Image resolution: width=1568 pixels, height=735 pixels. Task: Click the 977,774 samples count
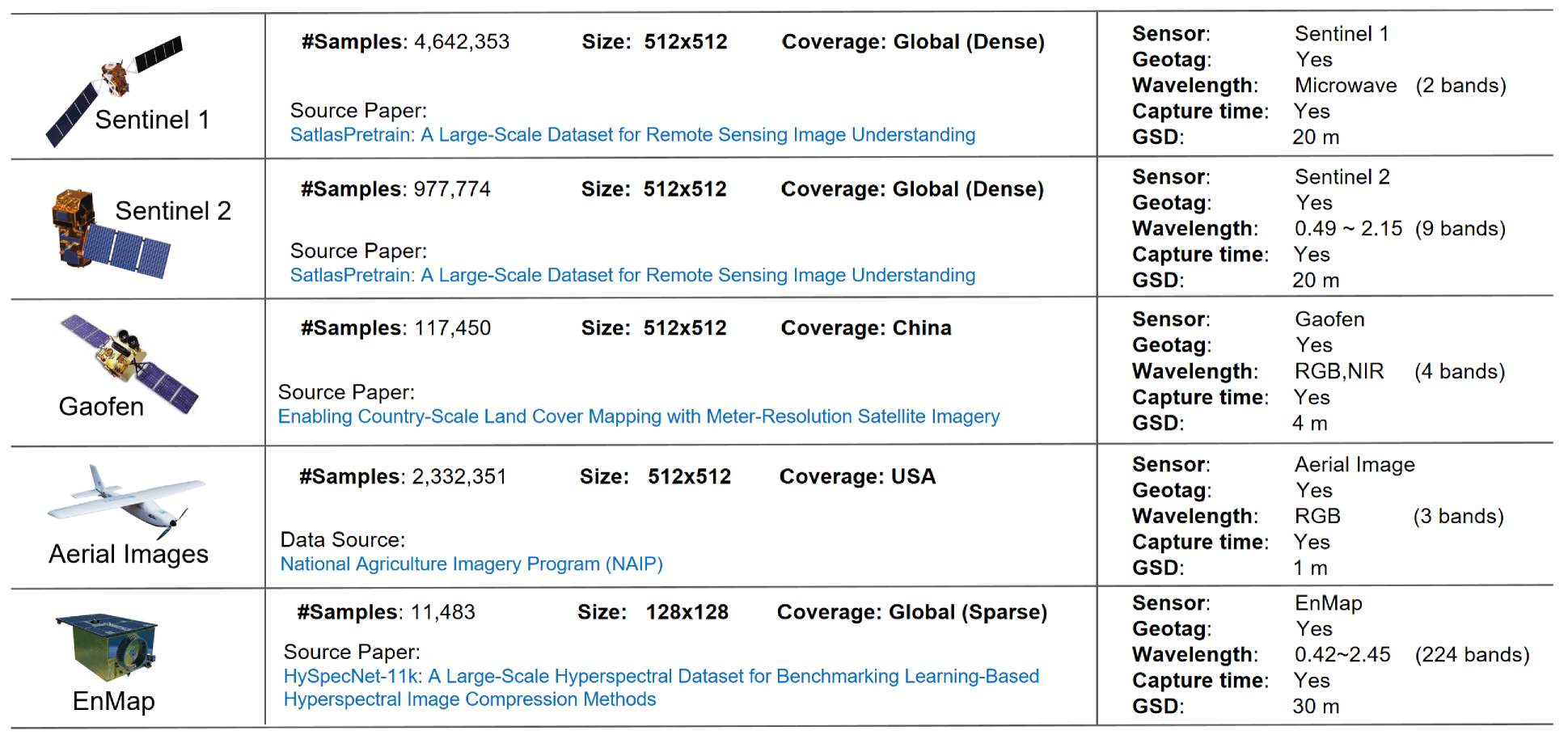point(452,189)
